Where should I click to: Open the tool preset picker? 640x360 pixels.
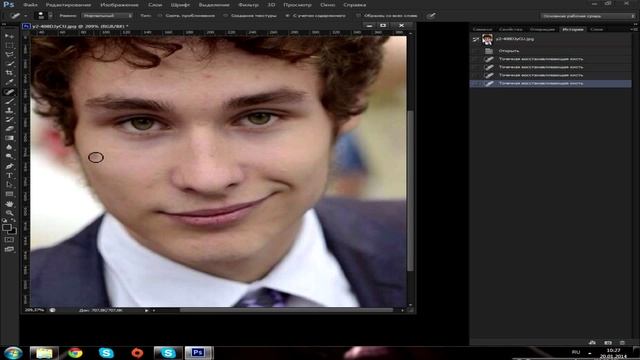point(18,16)
